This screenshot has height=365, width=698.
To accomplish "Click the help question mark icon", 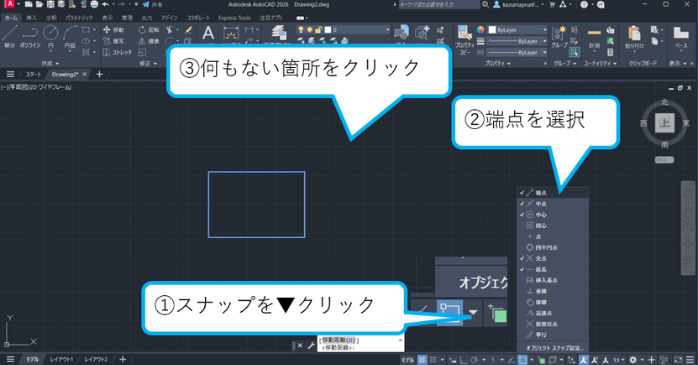I will [x=584, y=4].
